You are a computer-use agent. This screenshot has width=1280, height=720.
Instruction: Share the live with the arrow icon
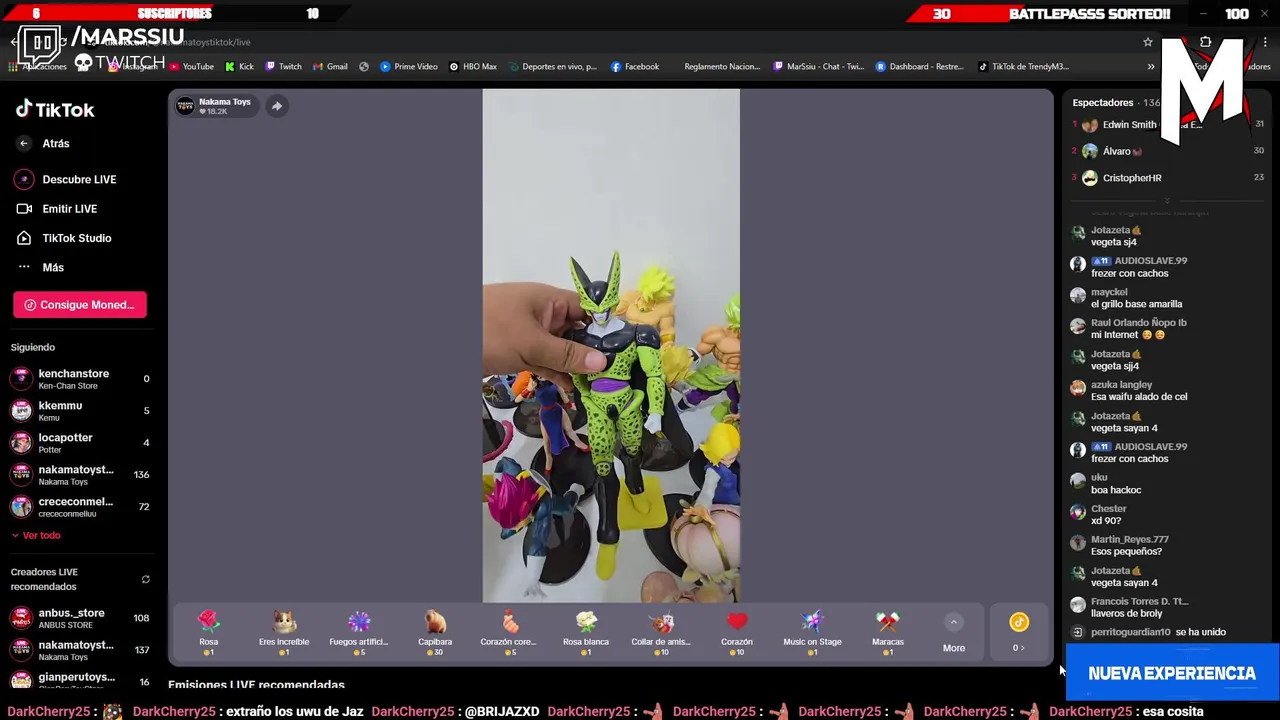(x=277, y=106)
